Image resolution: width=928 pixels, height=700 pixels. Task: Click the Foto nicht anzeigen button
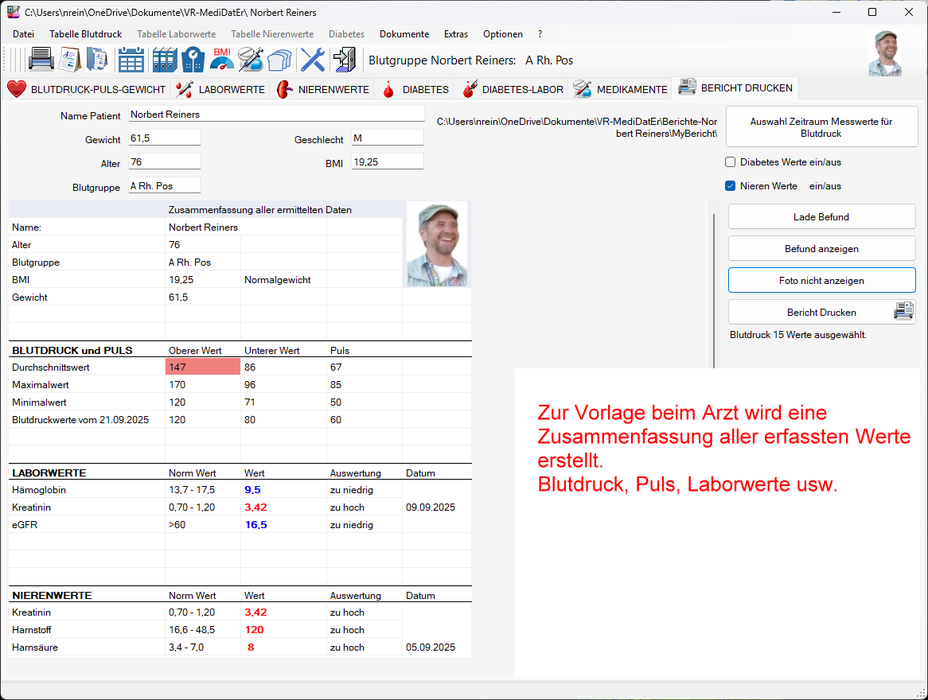pyautogui.click(x=821, y=281)
